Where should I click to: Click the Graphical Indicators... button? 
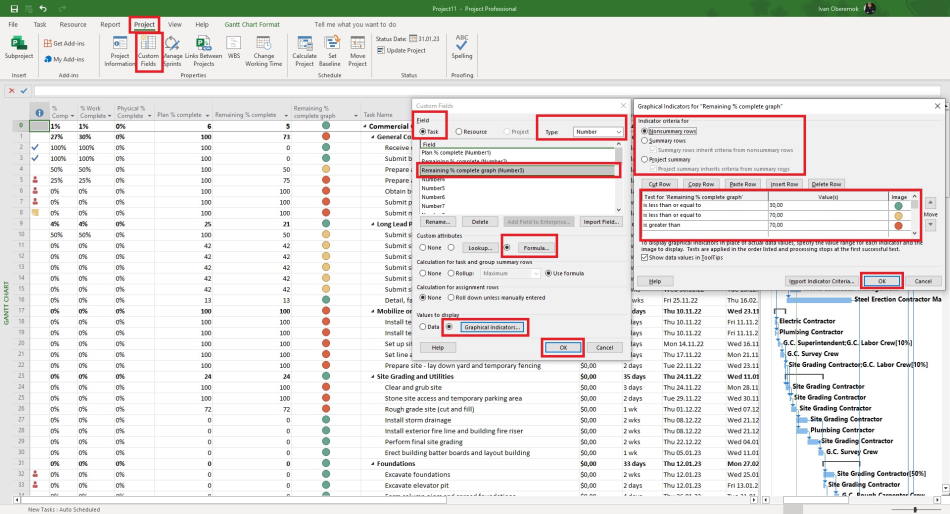492,327
